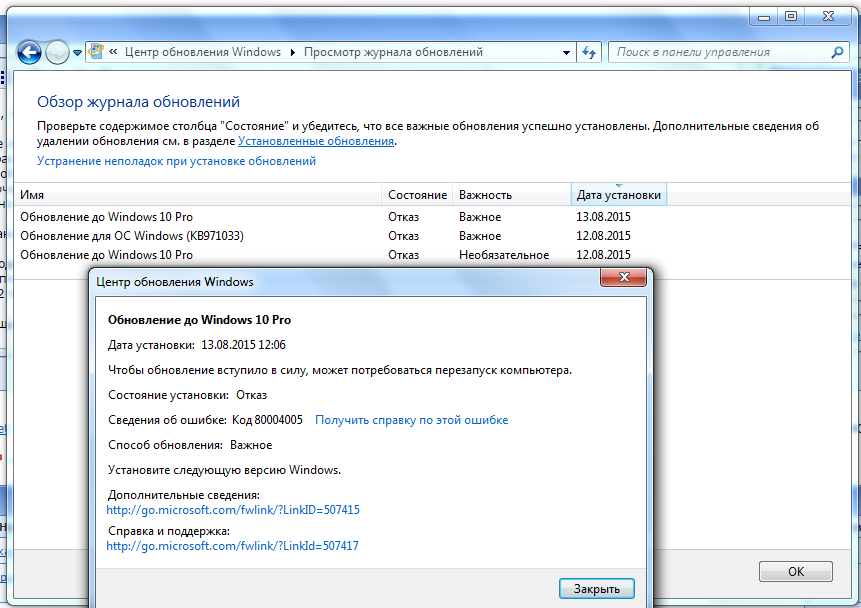Sort by the Важность column header

coord(512,195)
